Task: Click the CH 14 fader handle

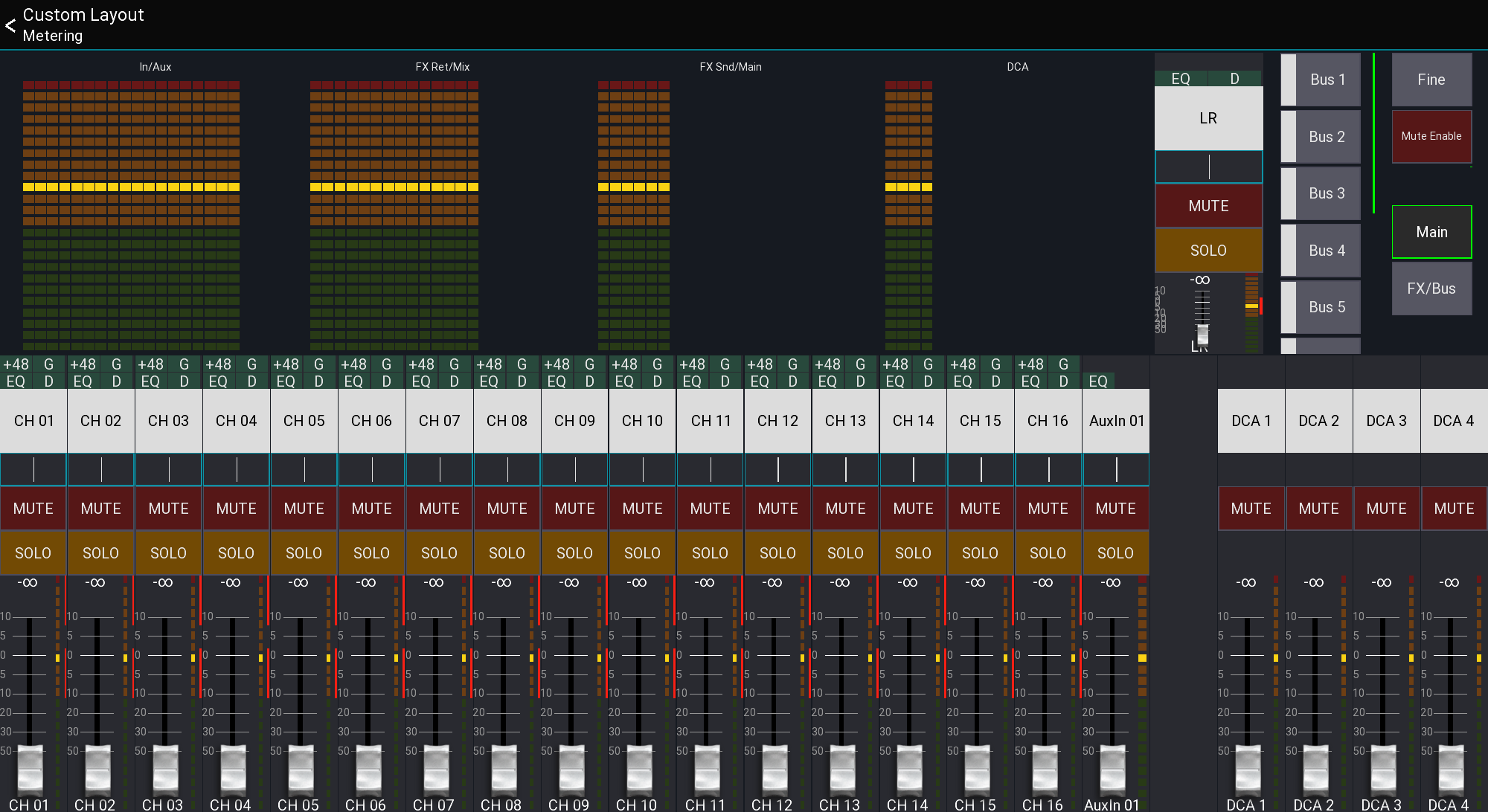Action: point(909,770)
